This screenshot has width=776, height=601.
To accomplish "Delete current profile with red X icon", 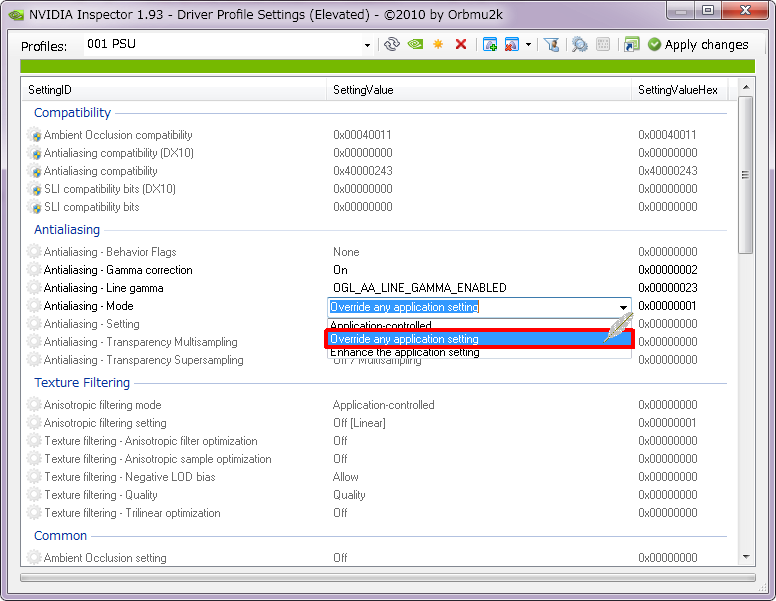I will pyautogui.click(x=461, y=45).
